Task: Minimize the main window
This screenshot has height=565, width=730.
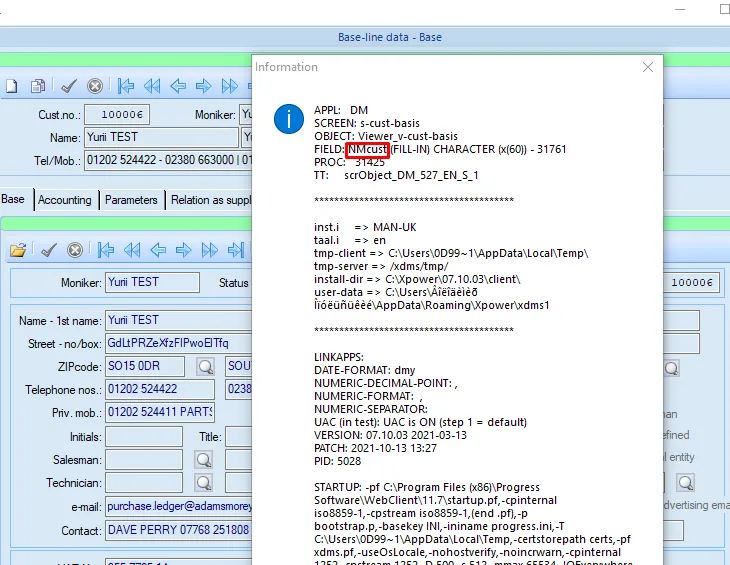Action: (680, 9)
